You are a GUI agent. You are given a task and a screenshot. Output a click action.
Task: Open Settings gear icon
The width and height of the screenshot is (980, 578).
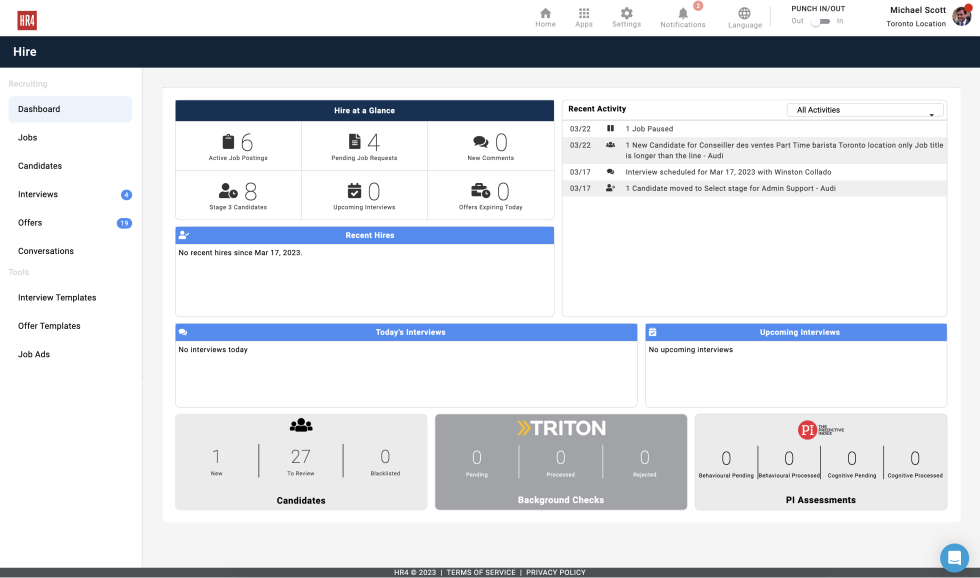click(x=627, y=14)
